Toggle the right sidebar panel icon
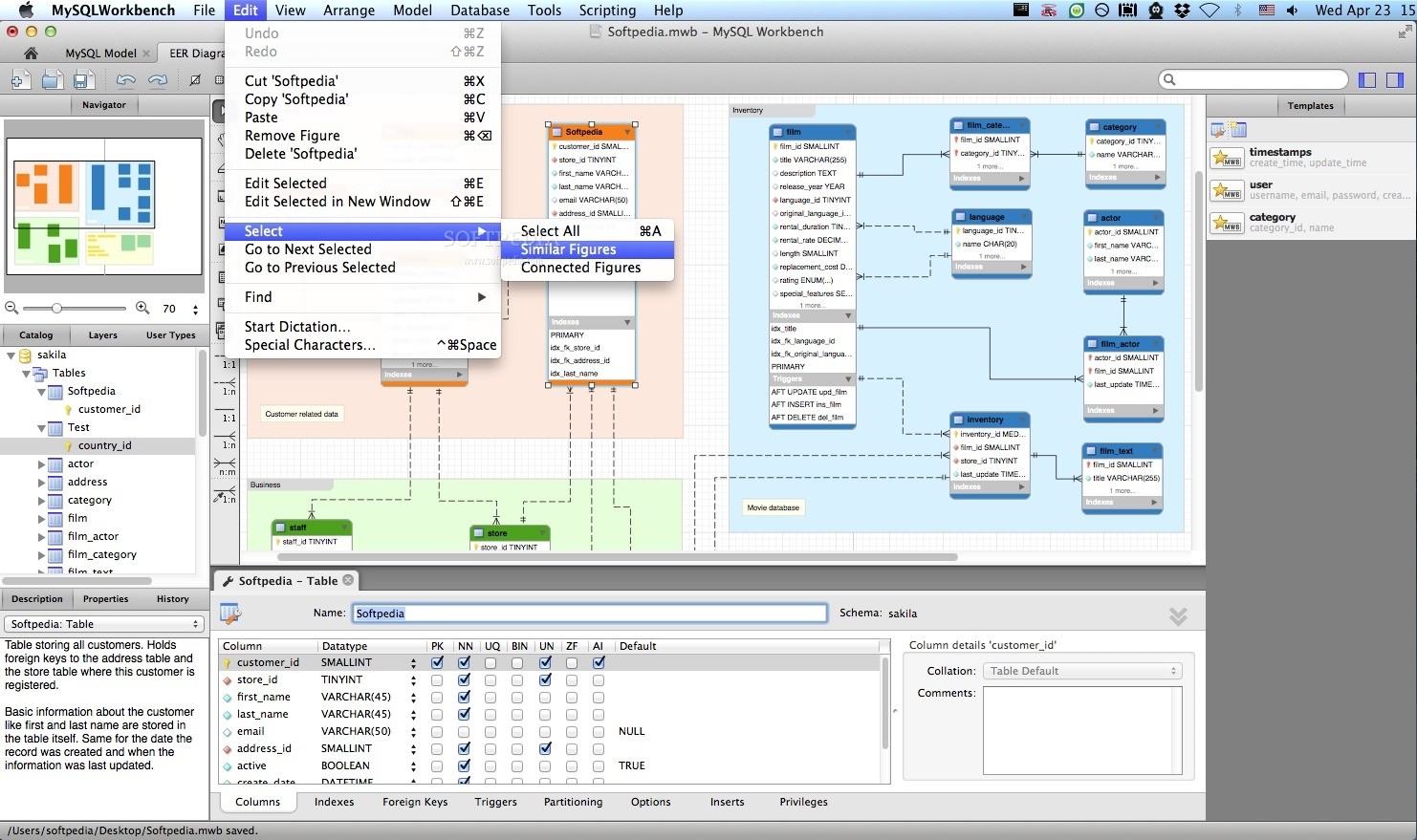Image resolution: width=1417 pixels, height=840 pixels. [x=1395, y=80]
